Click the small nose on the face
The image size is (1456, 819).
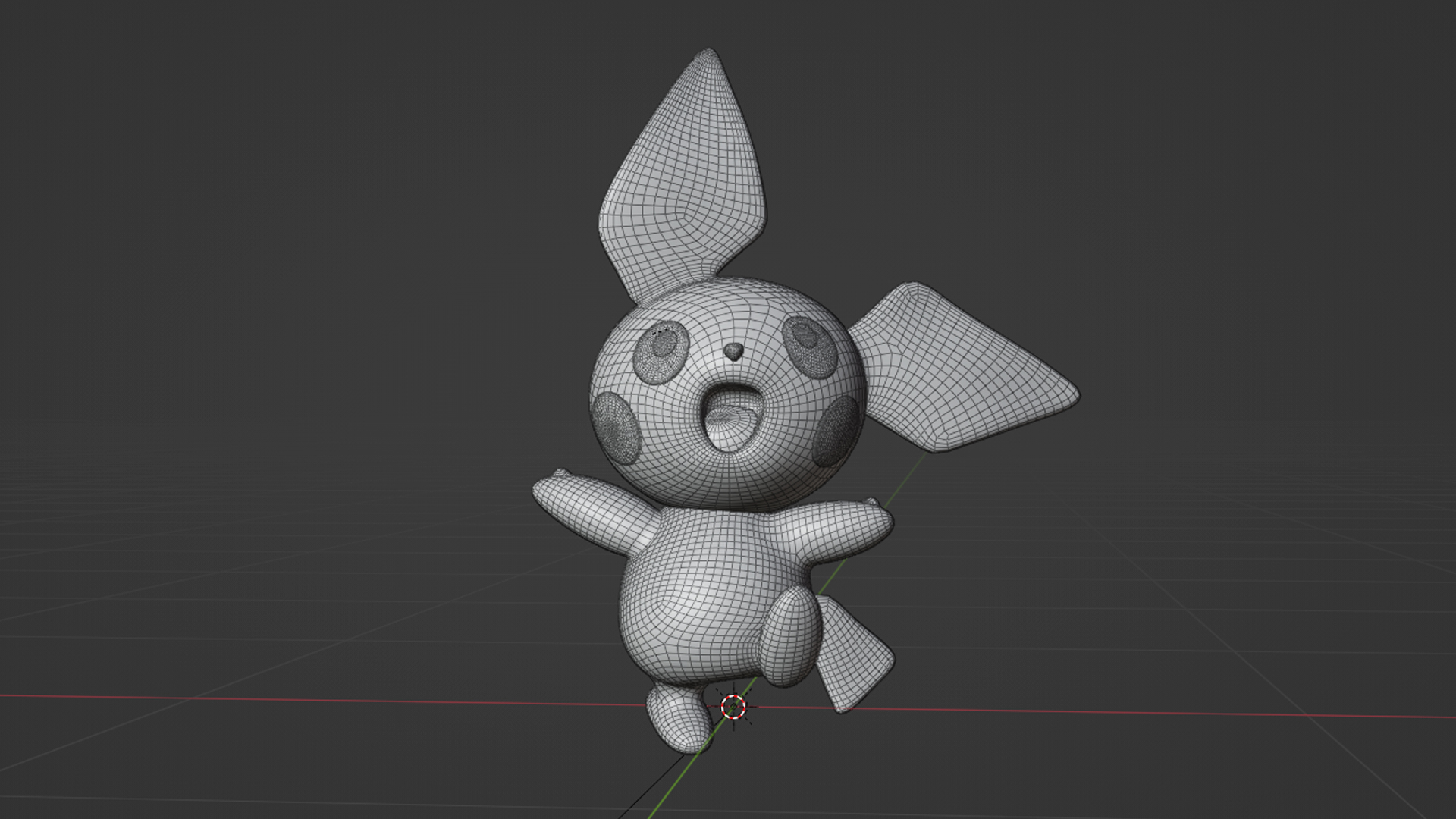(733, 351)
